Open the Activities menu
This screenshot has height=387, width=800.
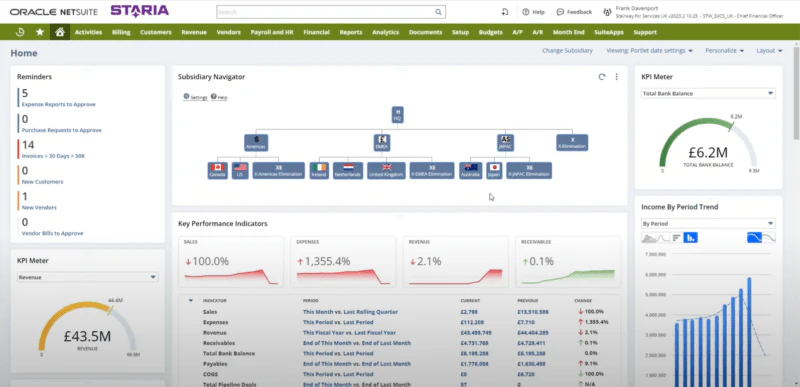pyautogui.click(x=88, y=32)
